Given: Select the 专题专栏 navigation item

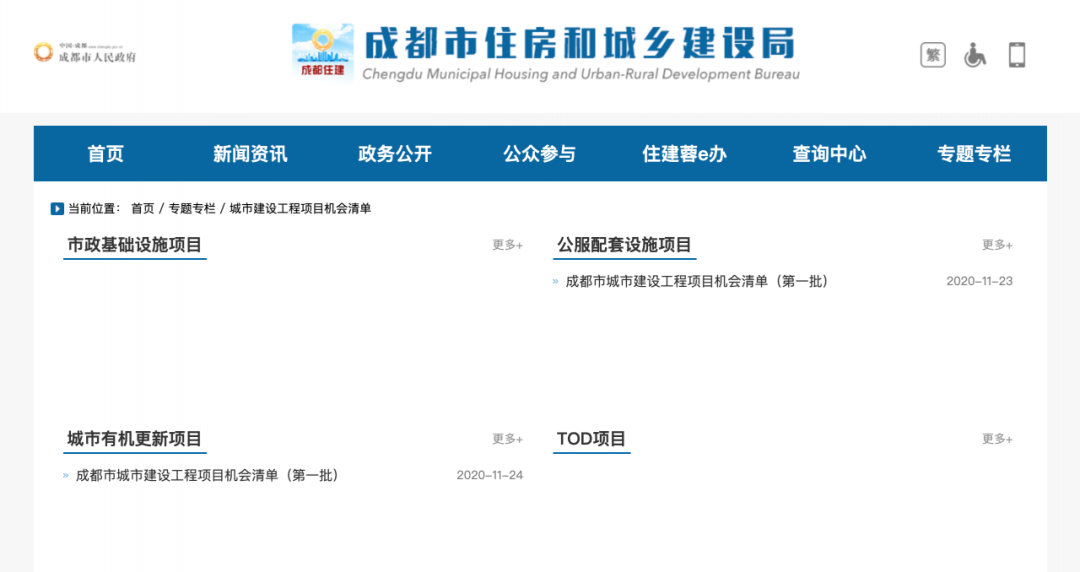Looking at the screenshot, I should coord(974,154).
